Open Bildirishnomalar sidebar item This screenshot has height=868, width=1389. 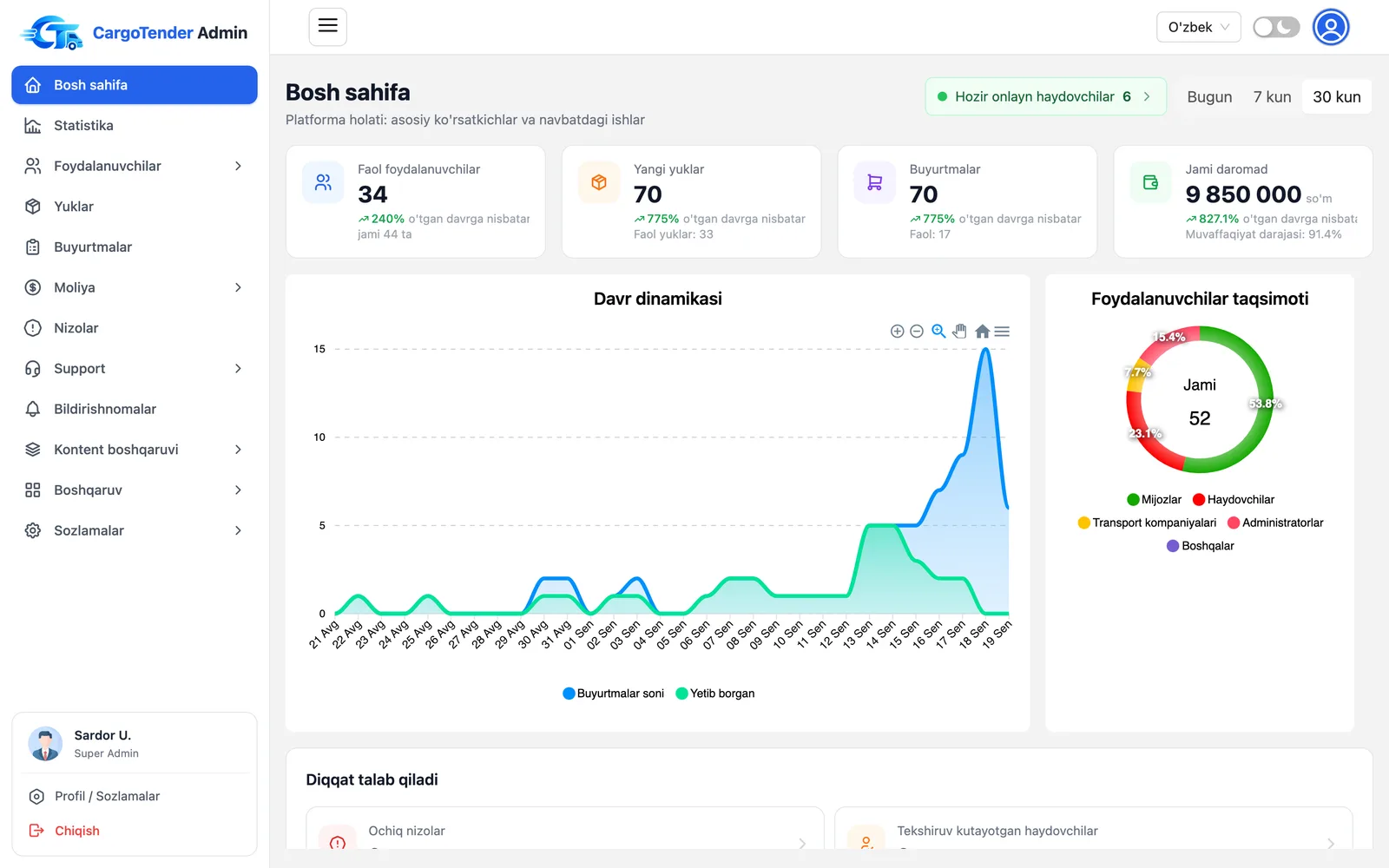(x=135, y=409)
